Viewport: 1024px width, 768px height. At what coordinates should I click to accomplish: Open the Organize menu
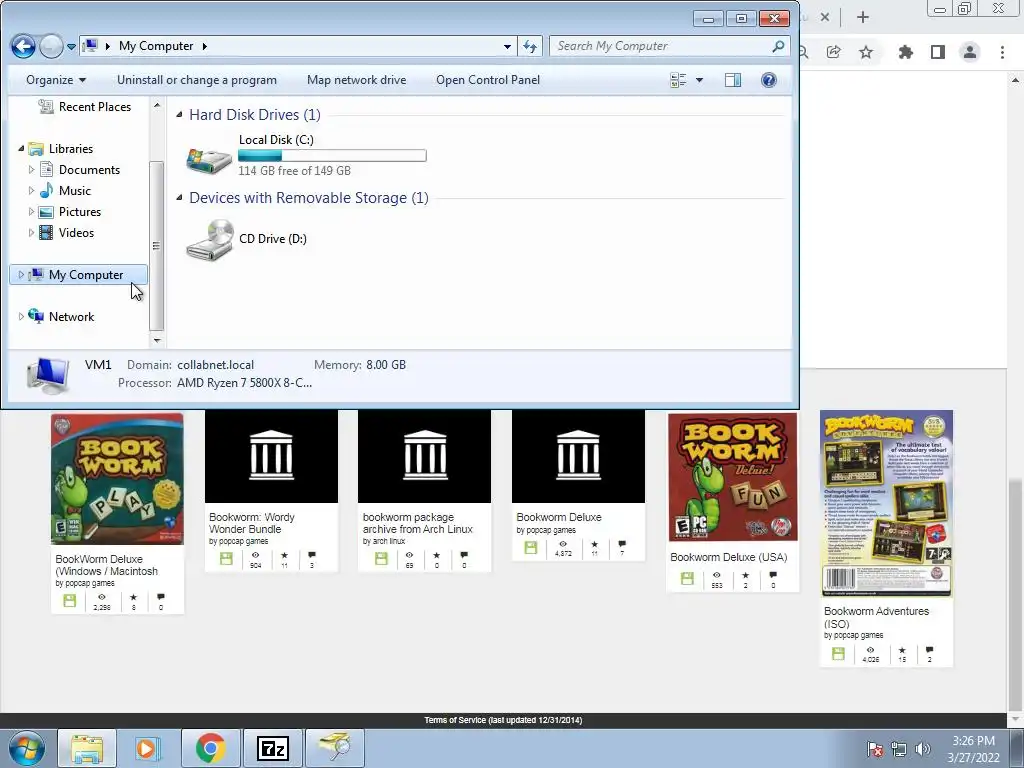(56, 80)
